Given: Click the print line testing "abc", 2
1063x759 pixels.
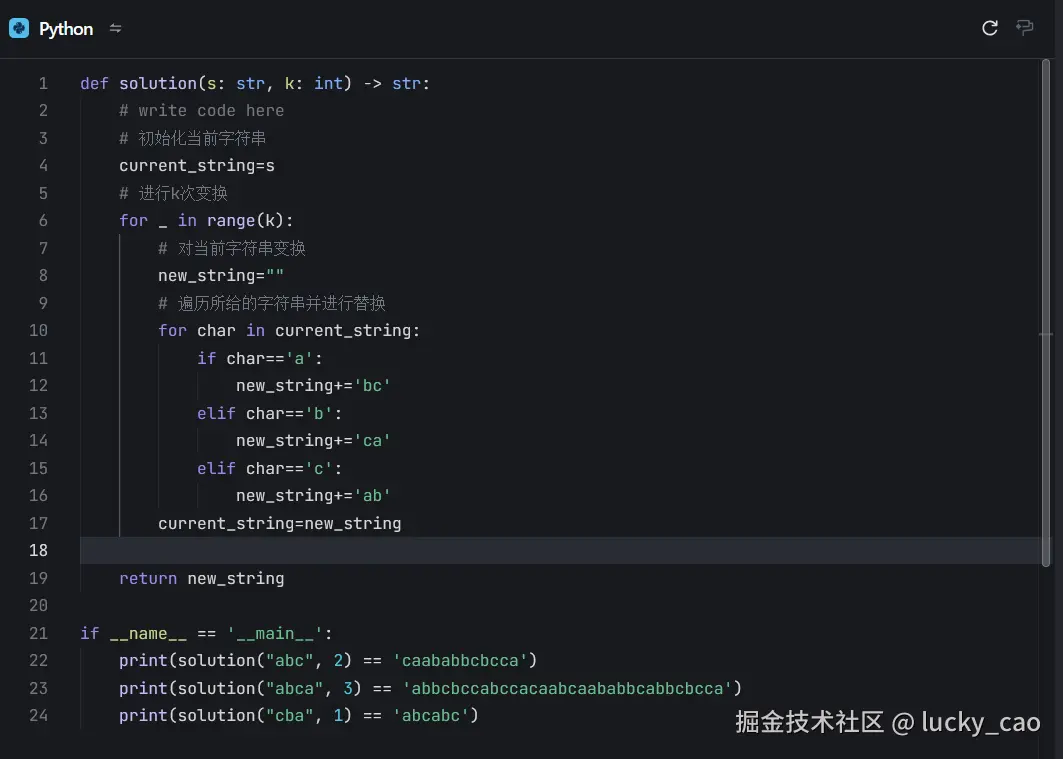Looking at the screenshot, I should point(328,661).
